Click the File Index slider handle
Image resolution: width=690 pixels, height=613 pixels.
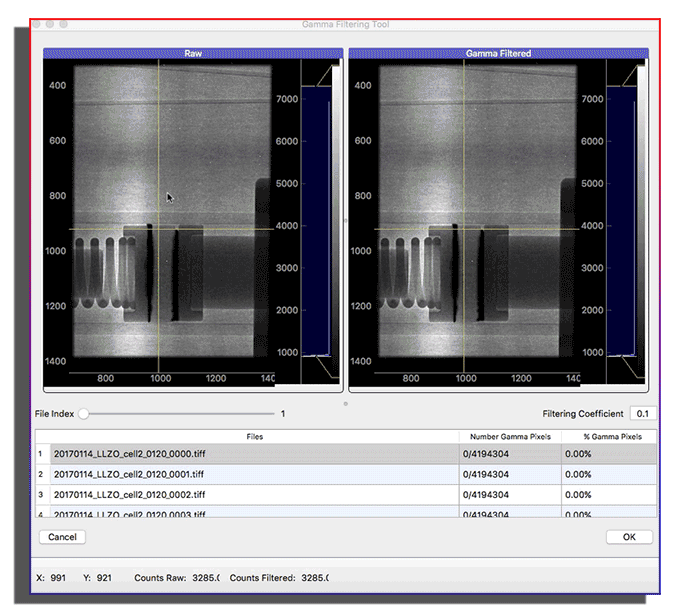[x=84, y=413]
